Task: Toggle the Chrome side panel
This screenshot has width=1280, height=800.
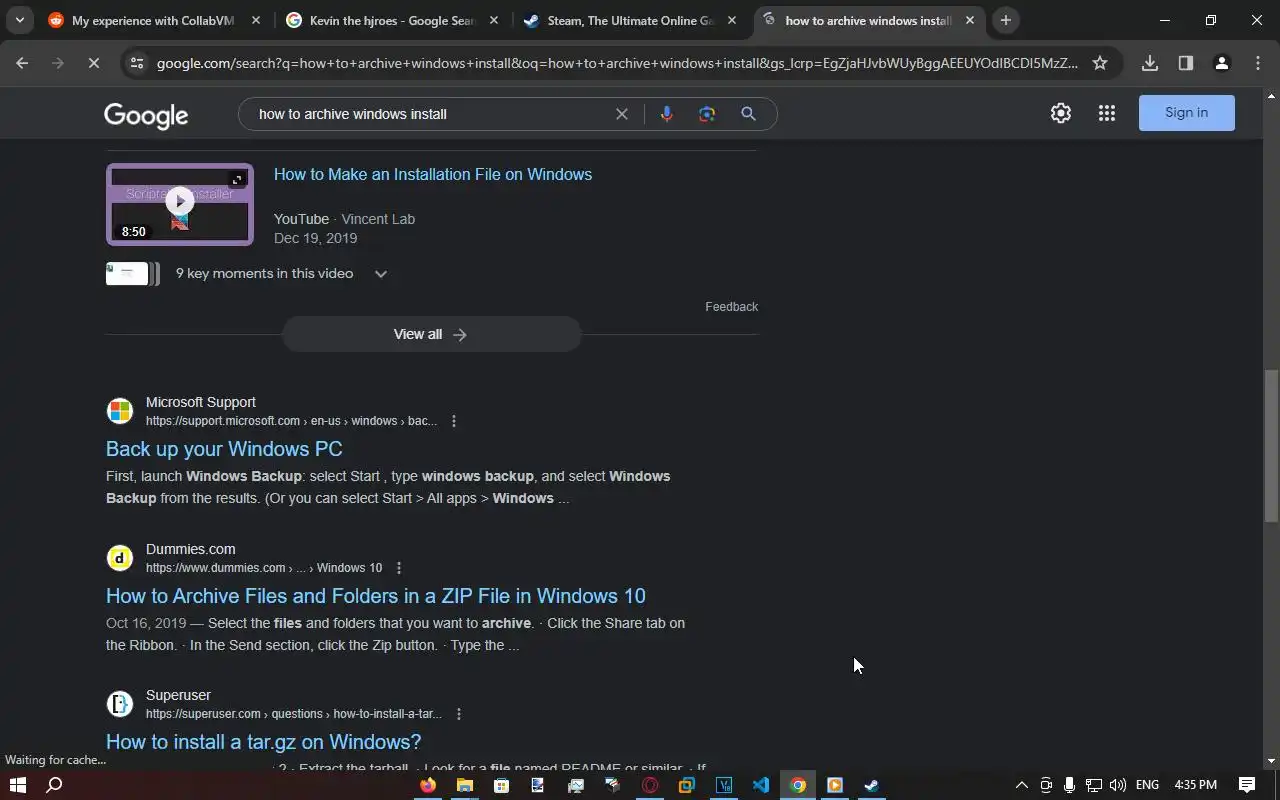Action: (x=1186, y=63)
